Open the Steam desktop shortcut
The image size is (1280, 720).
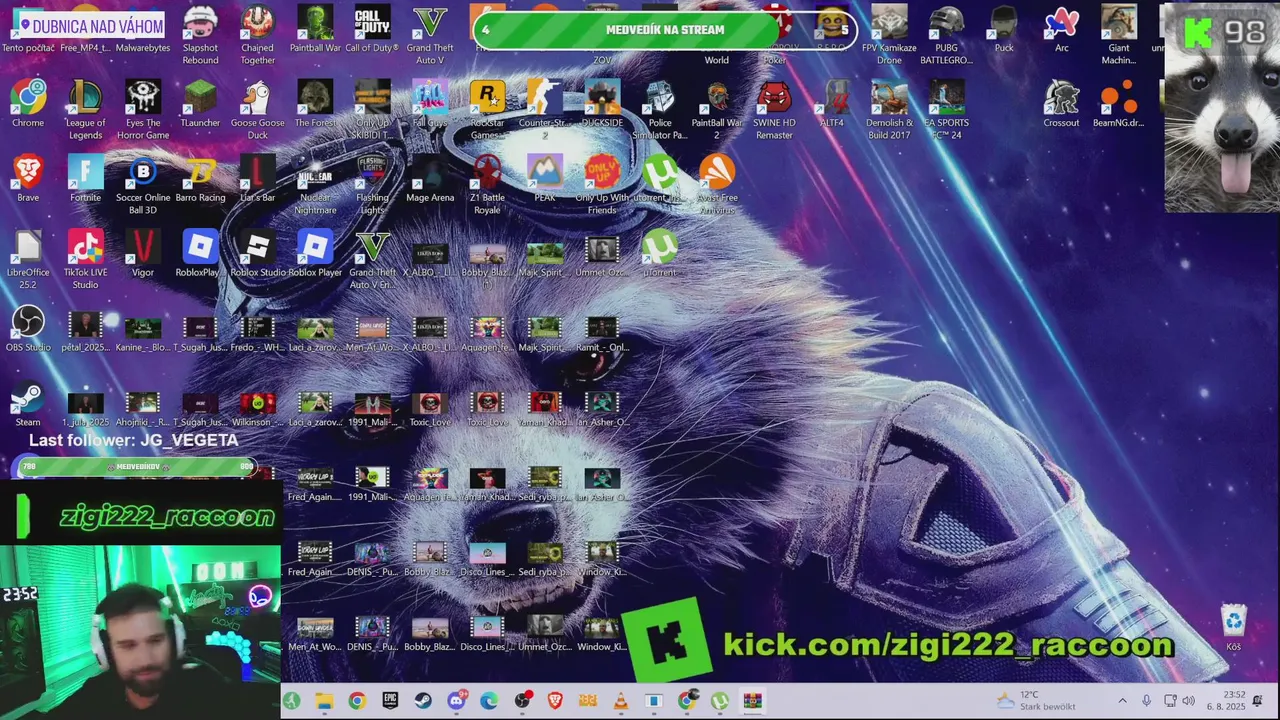tap(28, 404)
